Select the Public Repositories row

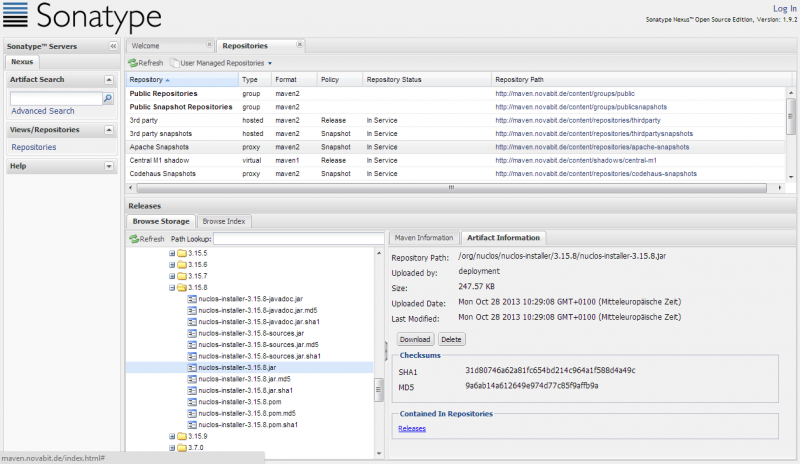[456, 94]
